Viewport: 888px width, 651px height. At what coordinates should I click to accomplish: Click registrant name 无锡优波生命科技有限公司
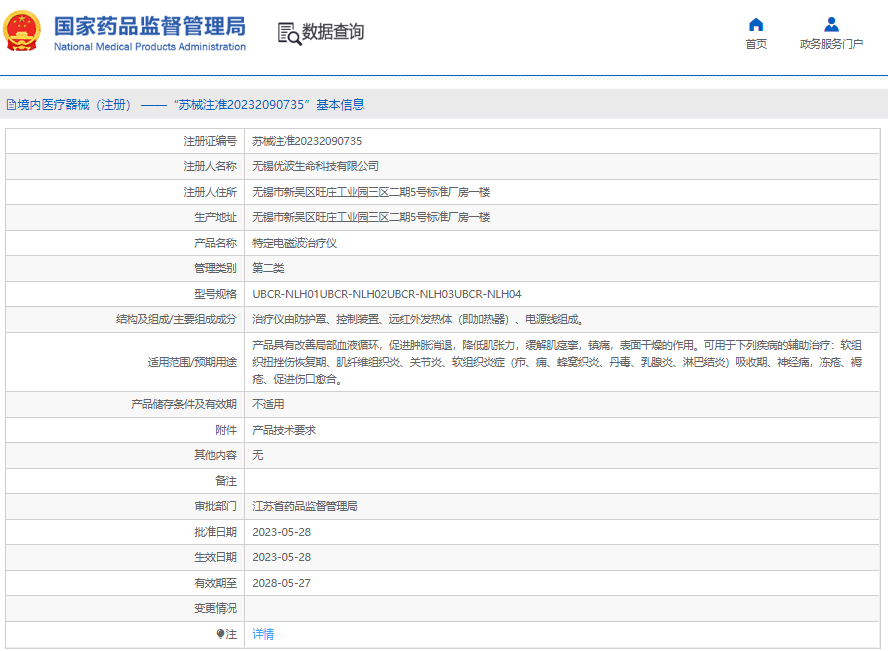(x=315, y=166)
